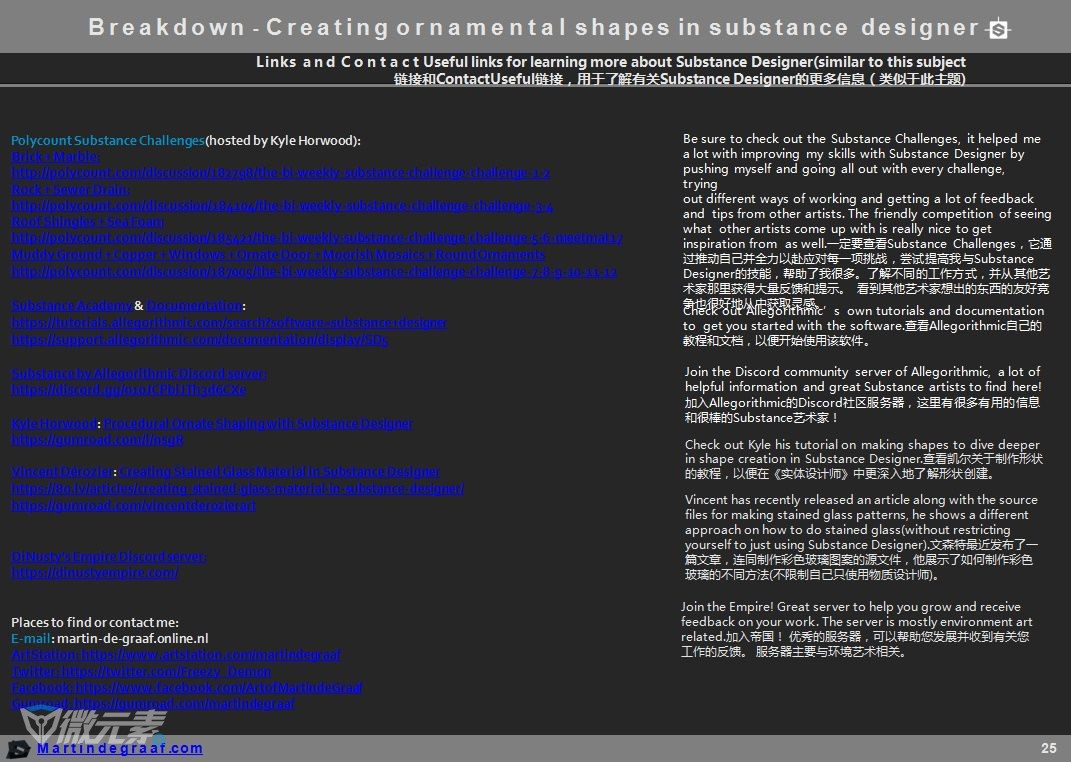Open the Substance Academy link
Image resolution: width=1071 pixels, height=762 pixels.
(x=71, y=305)
